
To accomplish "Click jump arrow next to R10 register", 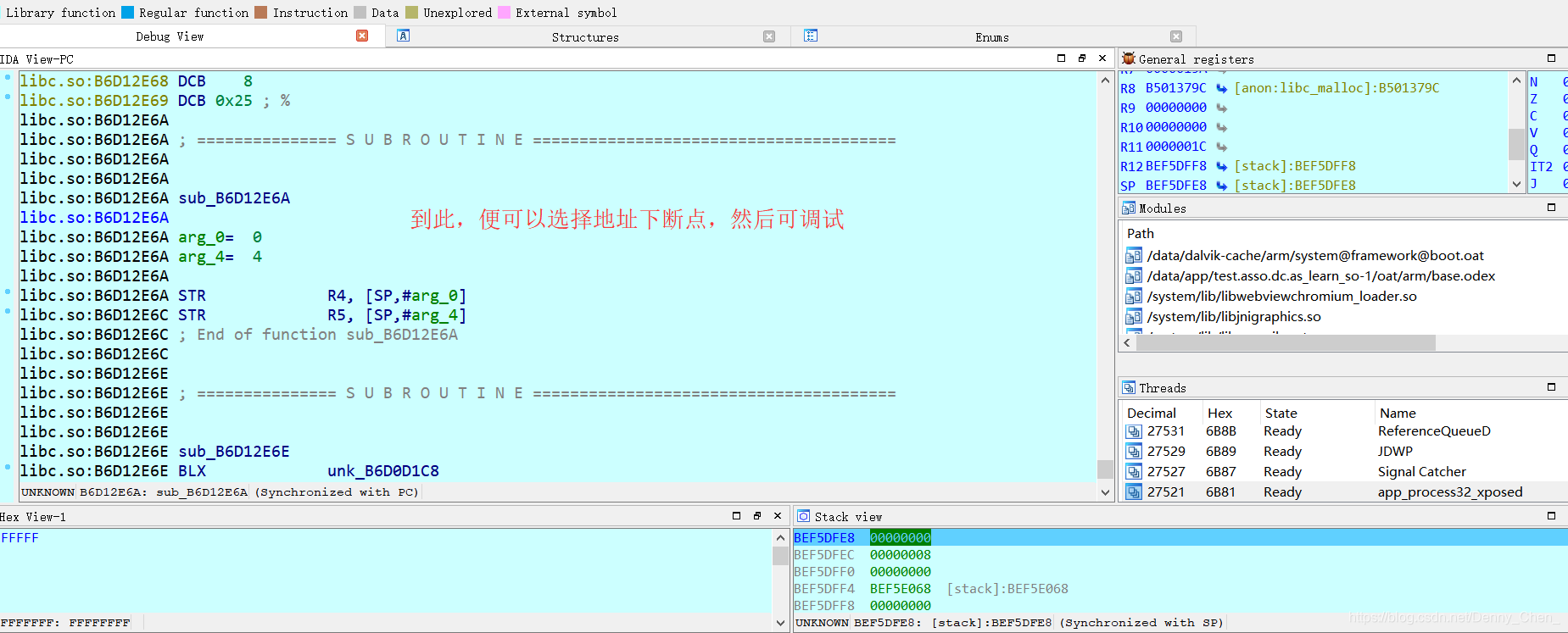I will (1222, 127).
